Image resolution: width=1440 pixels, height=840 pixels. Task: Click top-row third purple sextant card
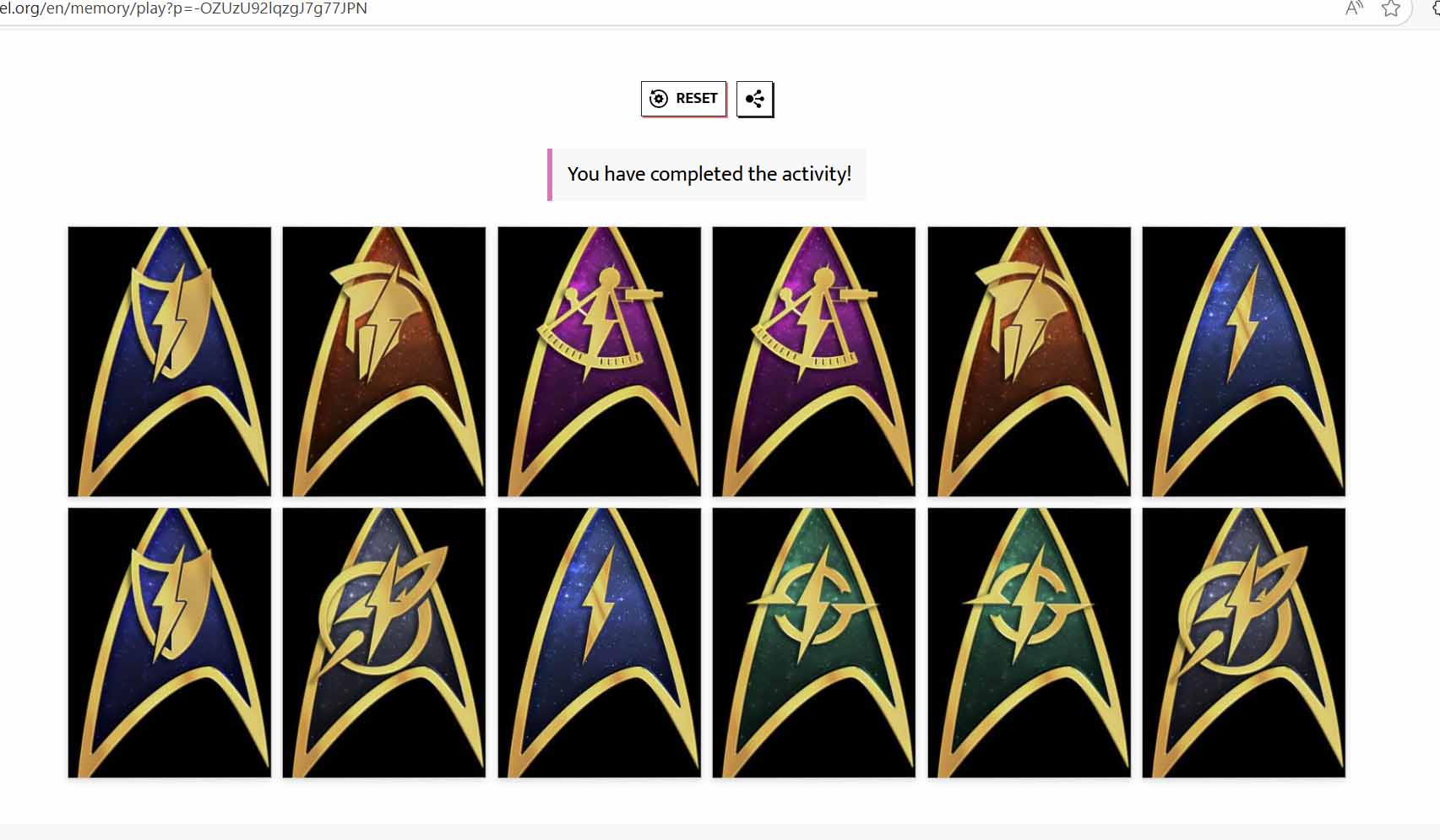click(600, 361)
